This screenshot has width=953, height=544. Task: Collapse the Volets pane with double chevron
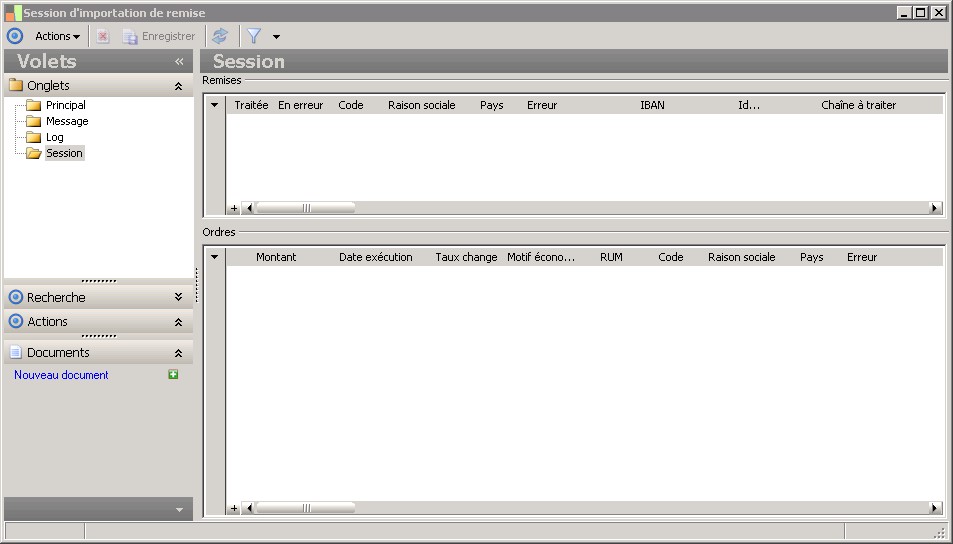pos(179,61)
